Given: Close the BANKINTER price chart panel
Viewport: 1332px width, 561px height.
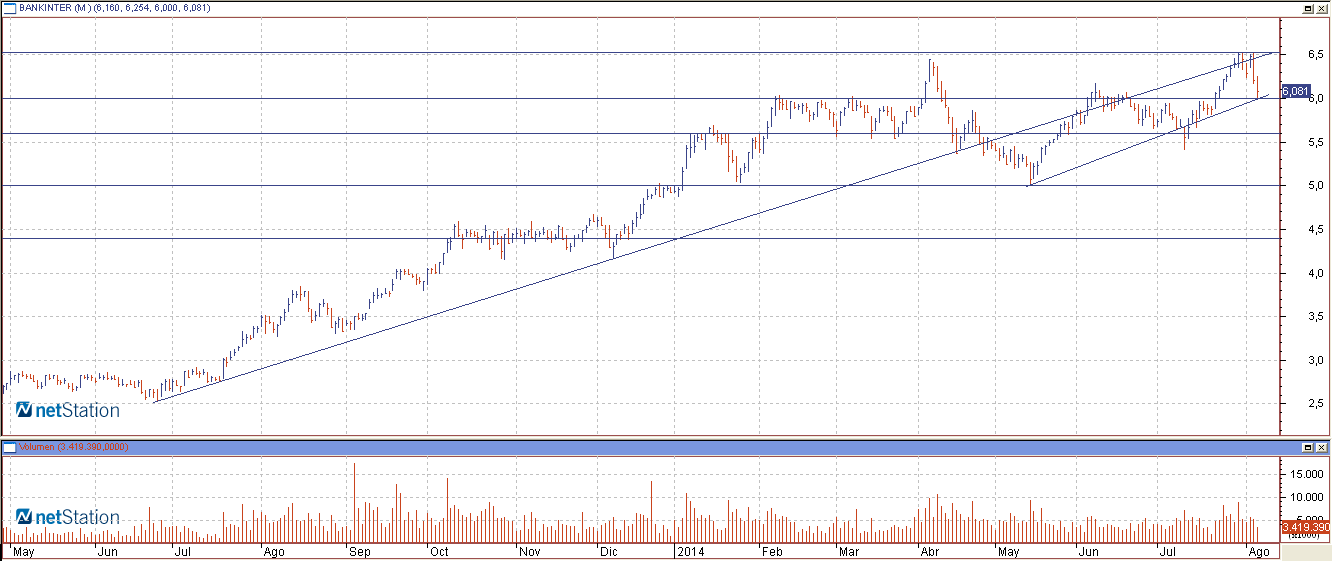Looking at the screenshot, I should [x=1322, y=7].
